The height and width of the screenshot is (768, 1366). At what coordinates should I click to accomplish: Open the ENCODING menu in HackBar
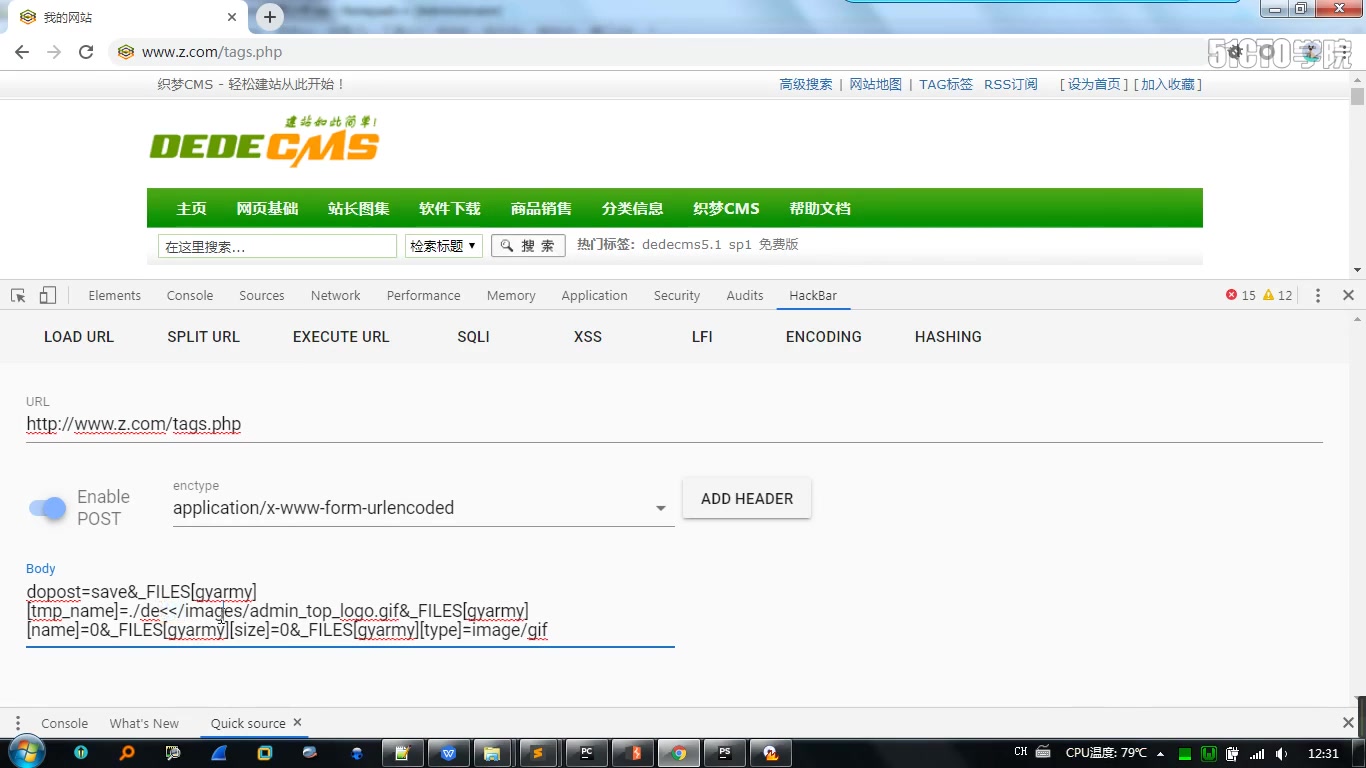coord(824,337)
